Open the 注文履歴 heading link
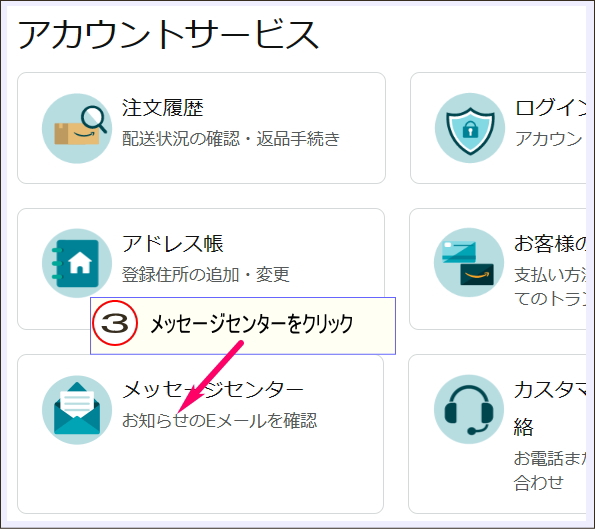The height and width of the screenshot is (529, 595). click(x=163, y=108)
